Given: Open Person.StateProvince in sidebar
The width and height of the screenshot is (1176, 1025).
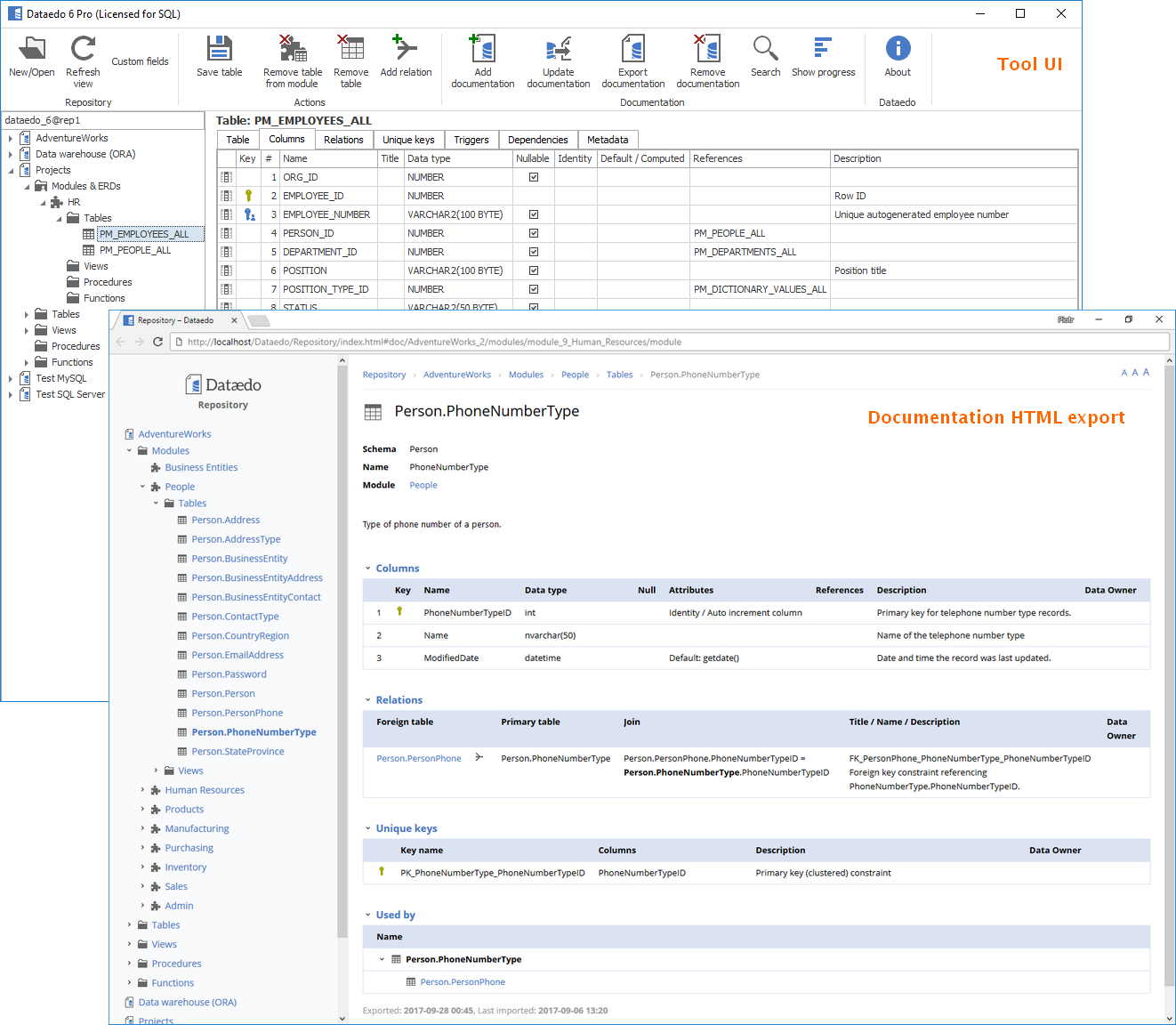Looking at the screenshot, I should click(238, 752).
